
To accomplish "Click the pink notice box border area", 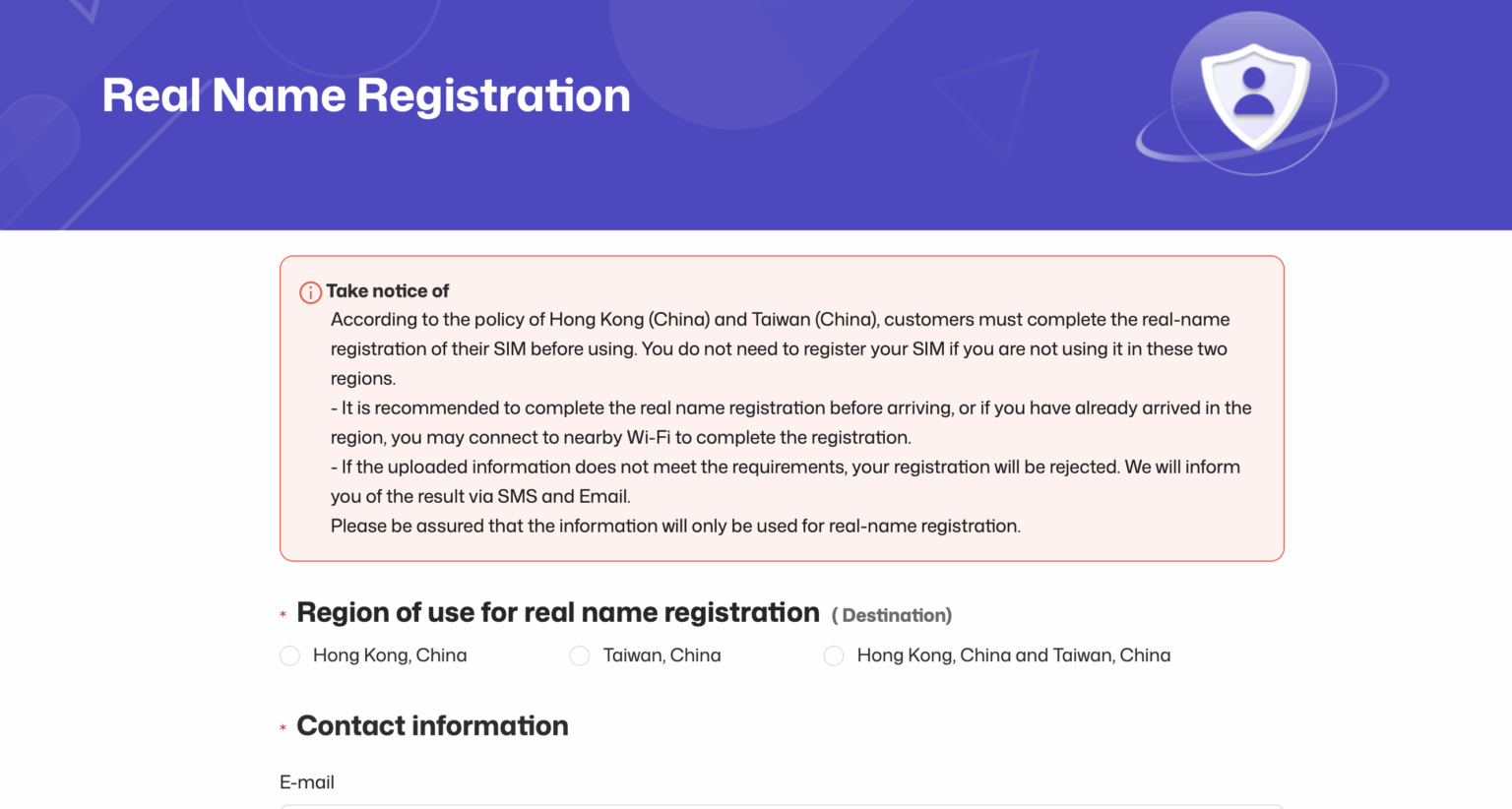I will (x=782, y=259).
